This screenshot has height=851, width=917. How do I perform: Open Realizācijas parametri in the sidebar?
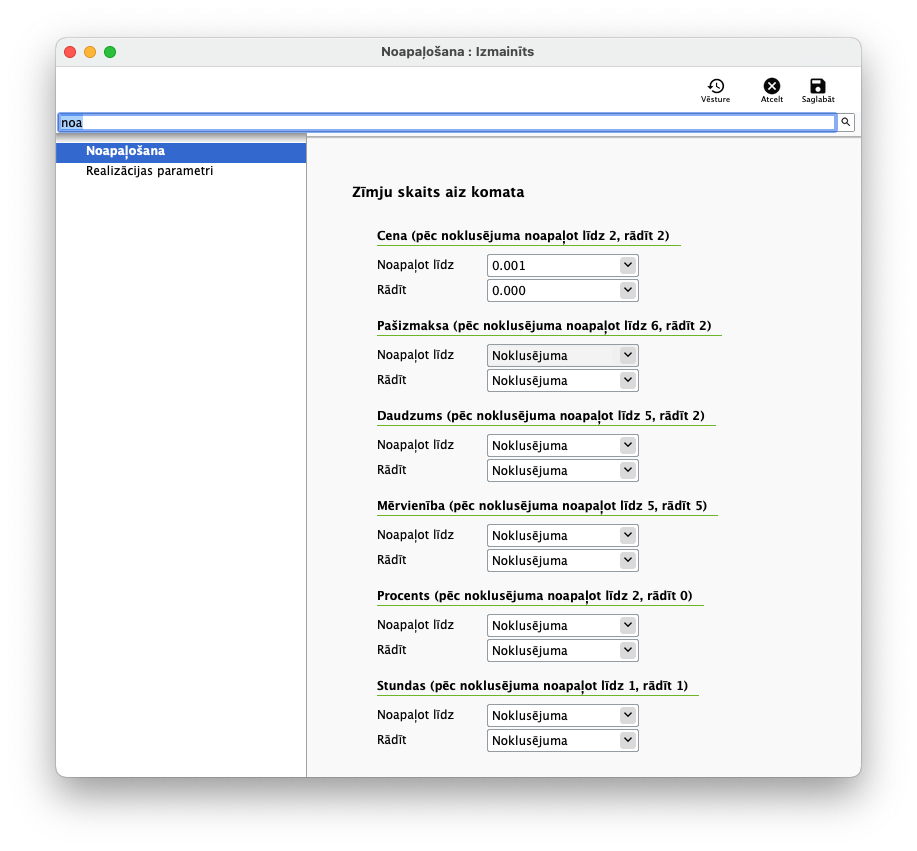point(149,171)
